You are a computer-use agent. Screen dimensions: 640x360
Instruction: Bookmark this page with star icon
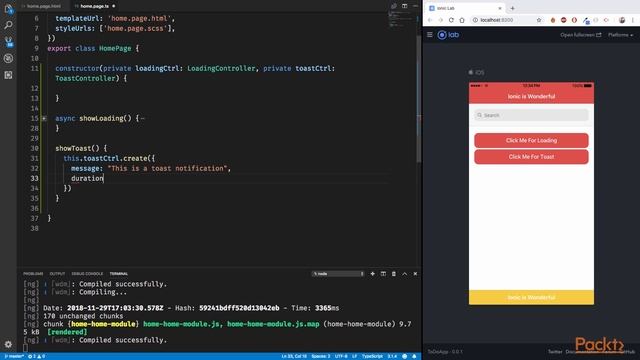tap(539, 20)
